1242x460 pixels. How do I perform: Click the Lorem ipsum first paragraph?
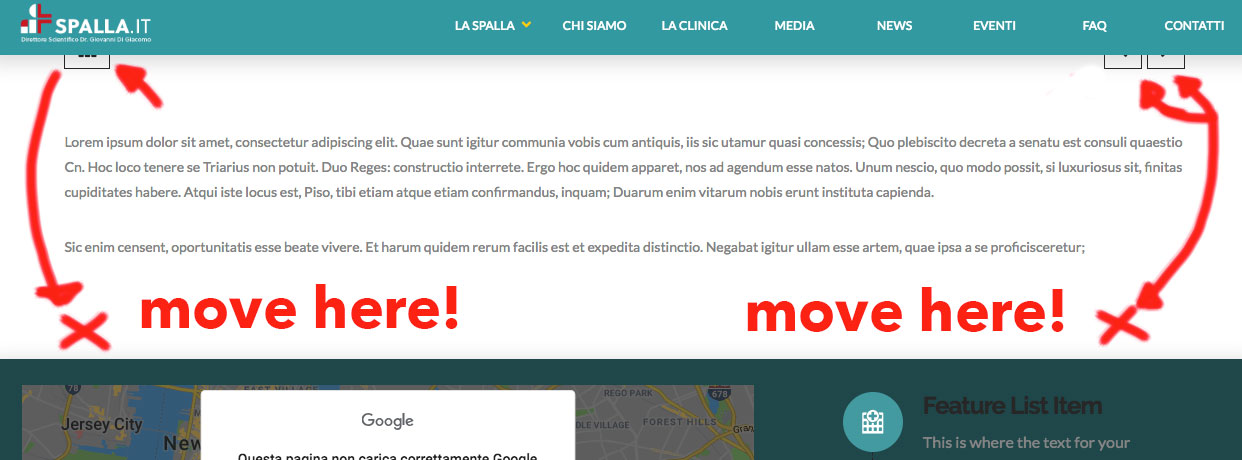click(x=623, y=168)
